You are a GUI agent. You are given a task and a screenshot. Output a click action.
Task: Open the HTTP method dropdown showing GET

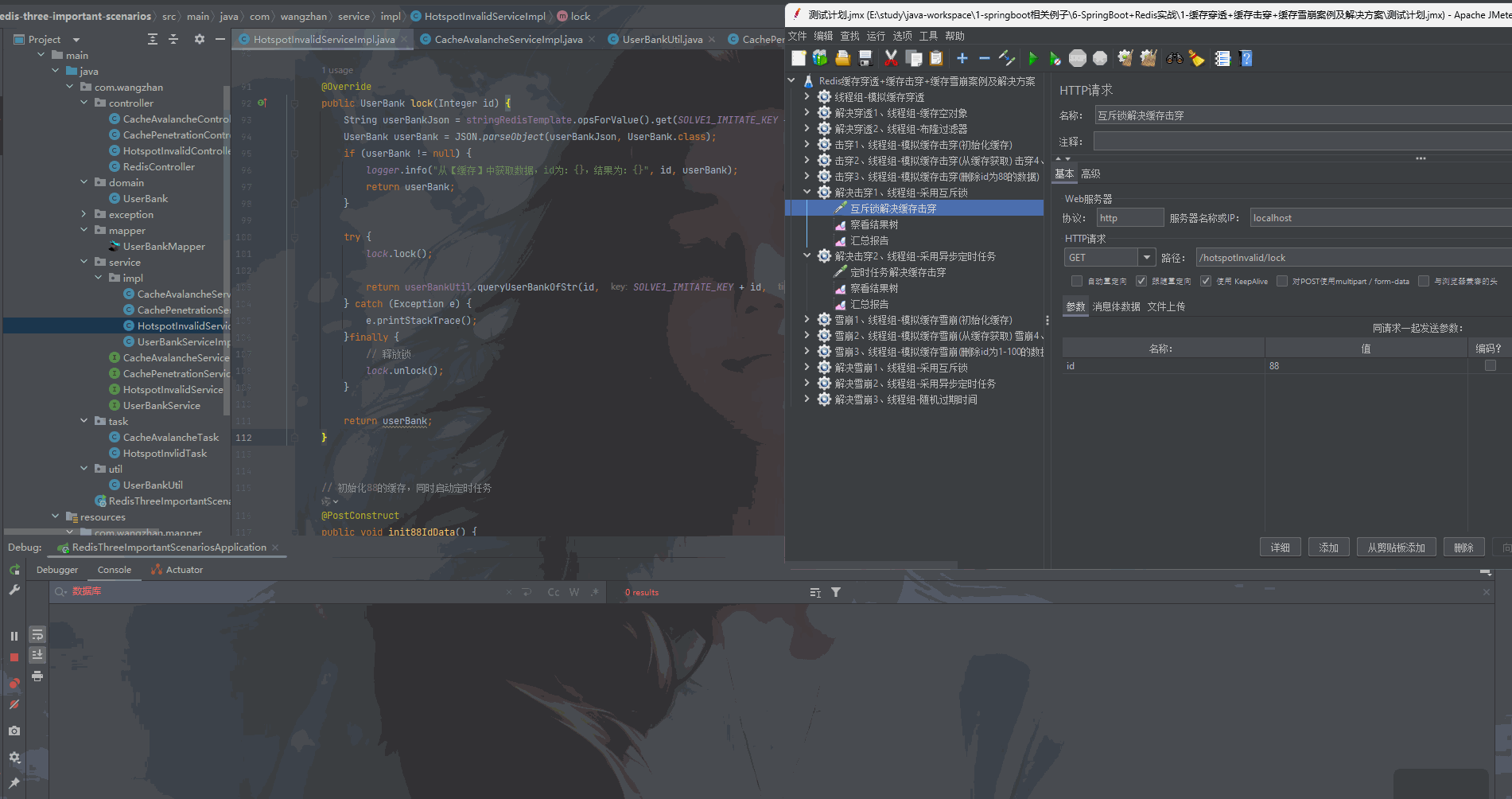(1146, 256)
